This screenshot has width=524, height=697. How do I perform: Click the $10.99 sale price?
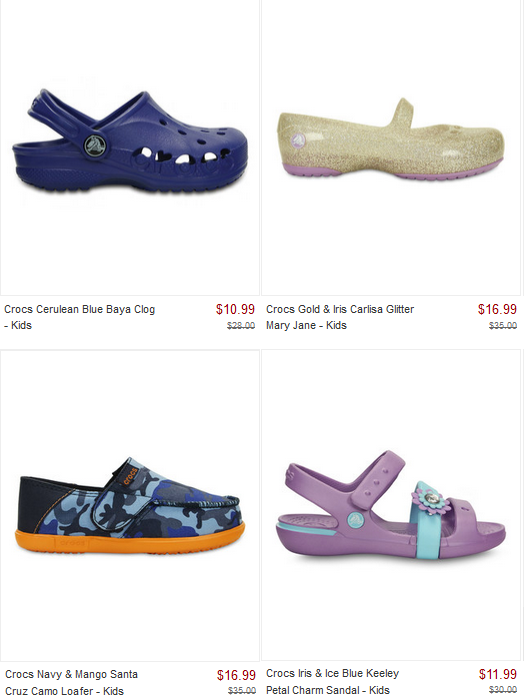(235, 309)
